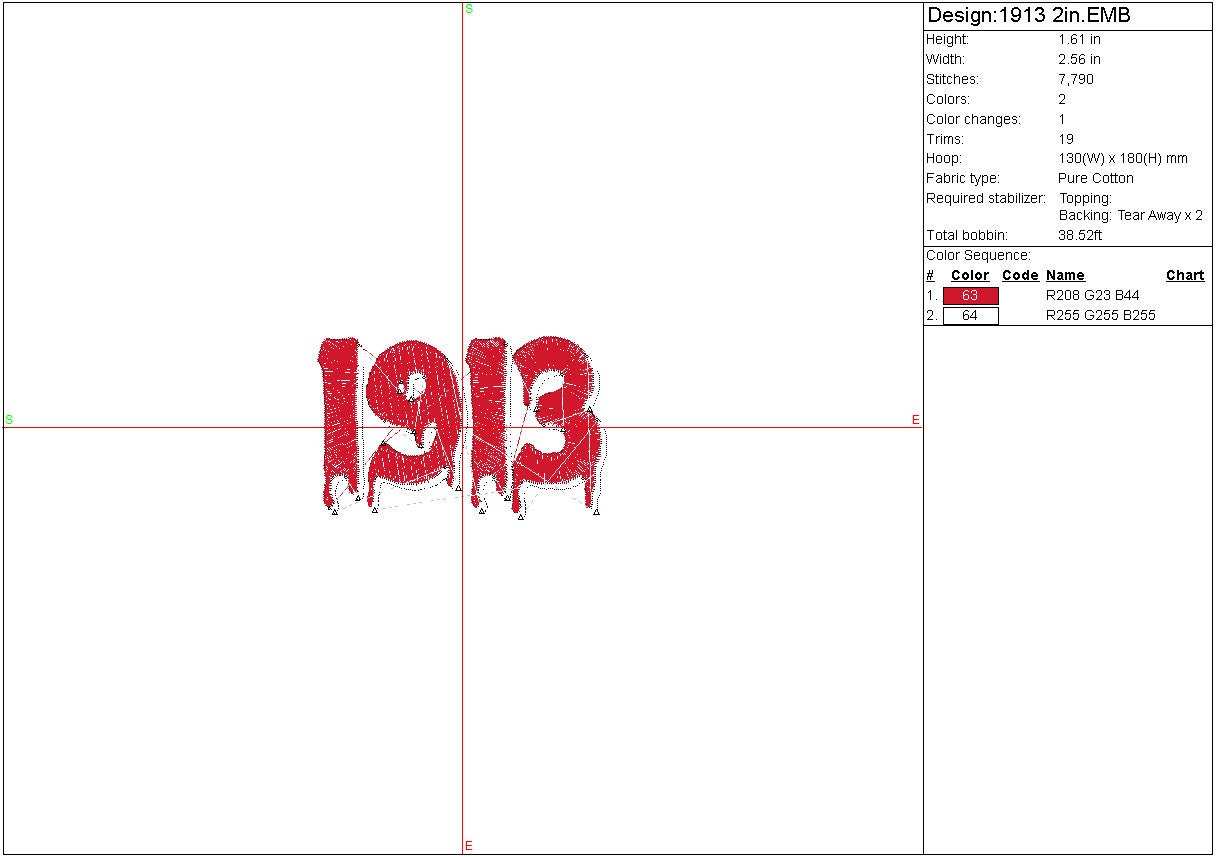The height and width of the screenshot is (857, 1216).
Task: Click the Stitches value 7,790
Action: (x=1076, y=80)
